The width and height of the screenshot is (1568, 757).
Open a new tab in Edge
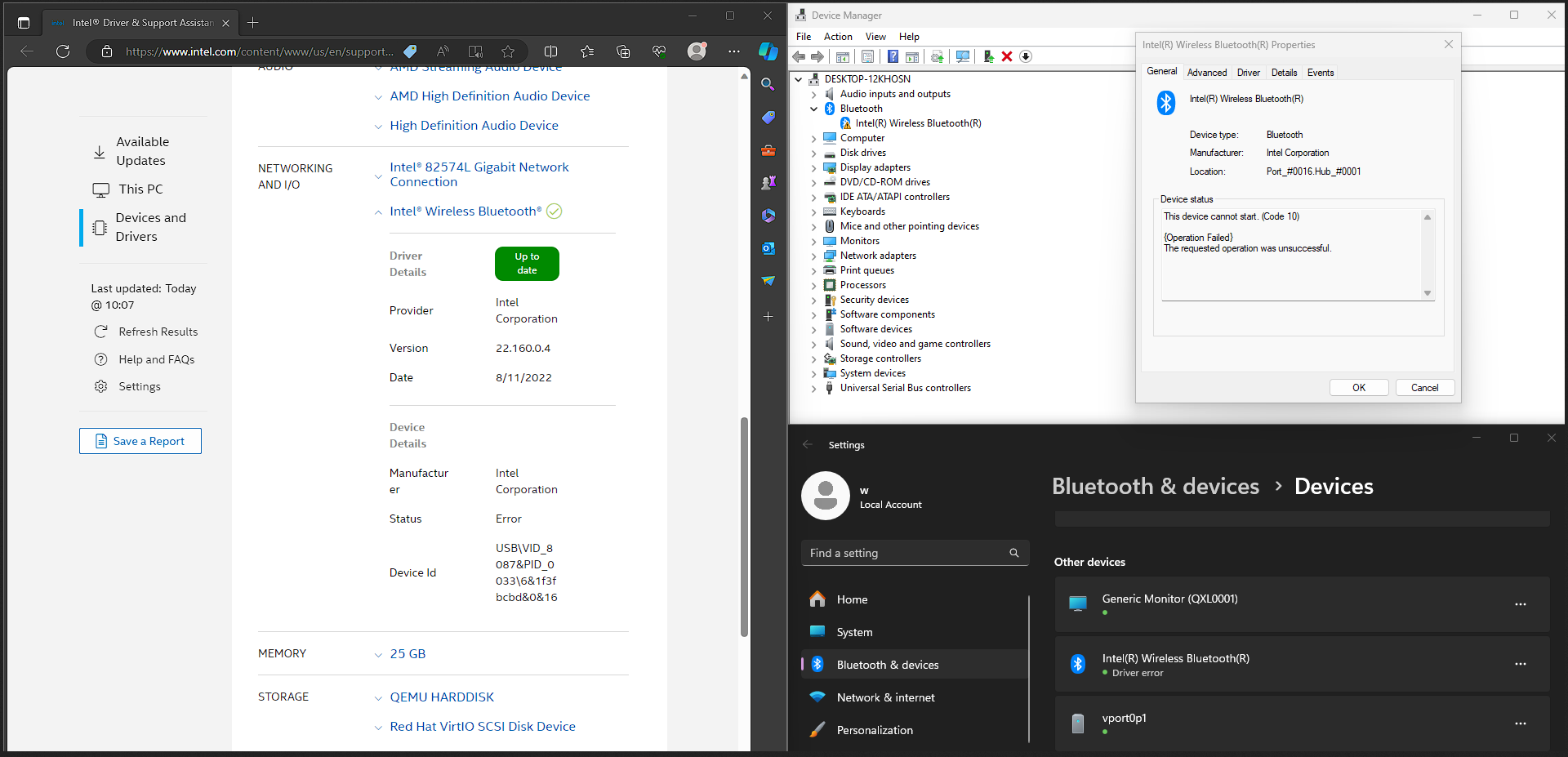[252, 23]
